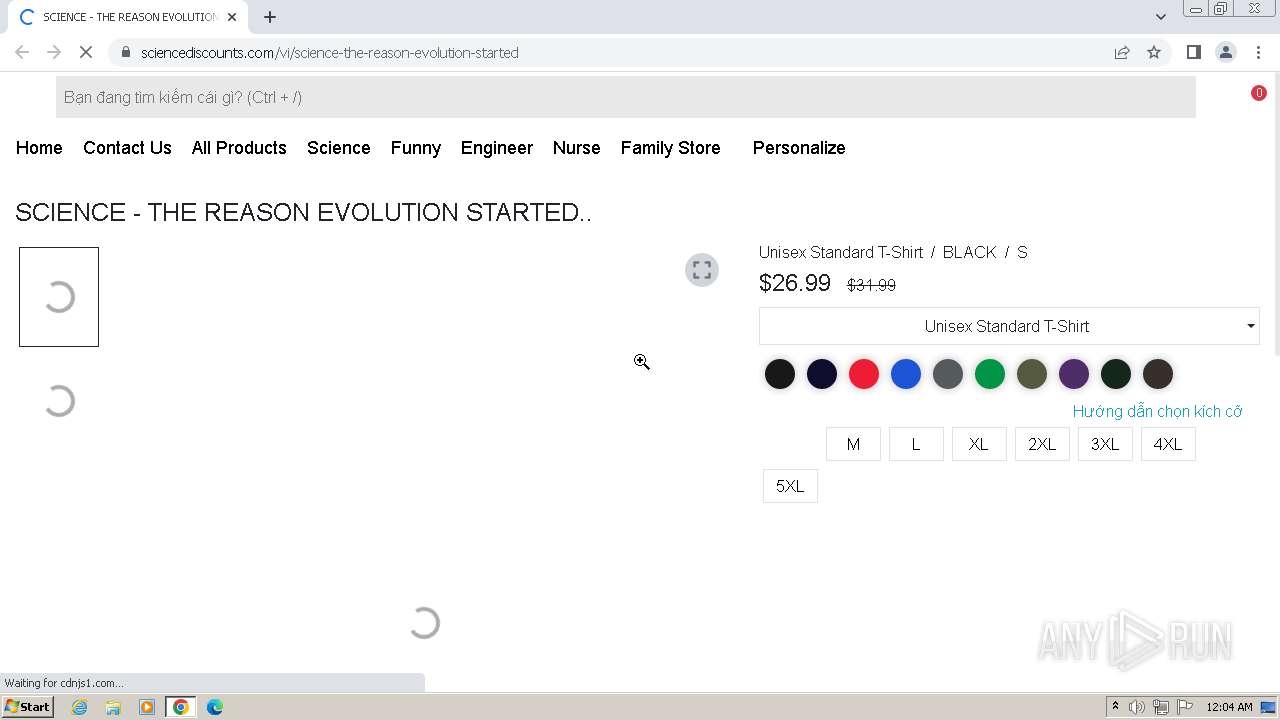Bookmark this page with the star icon
The image size is (1280, 720).
click(1154, 52)
